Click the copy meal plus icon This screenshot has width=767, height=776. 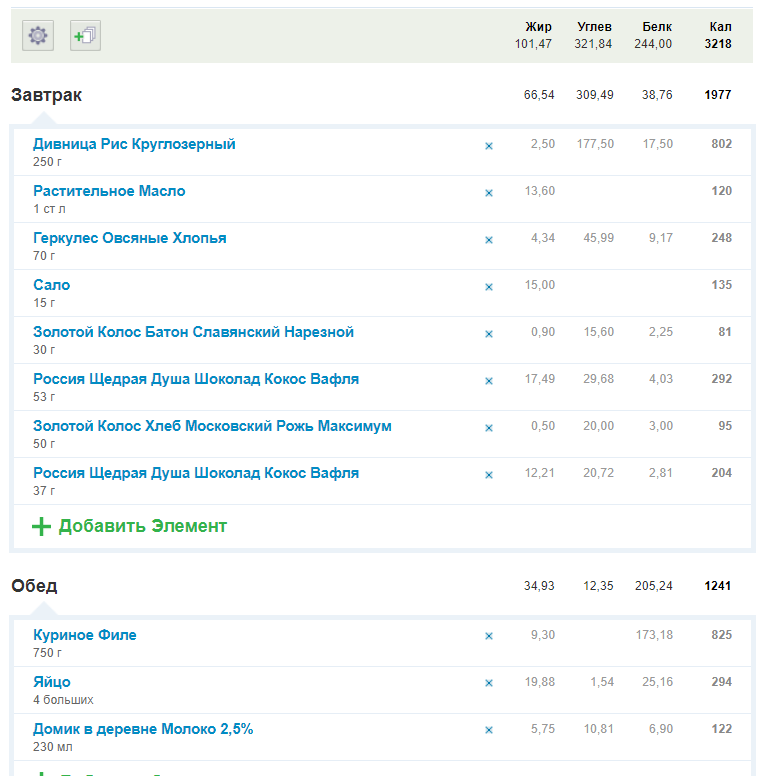click(85, 36)
